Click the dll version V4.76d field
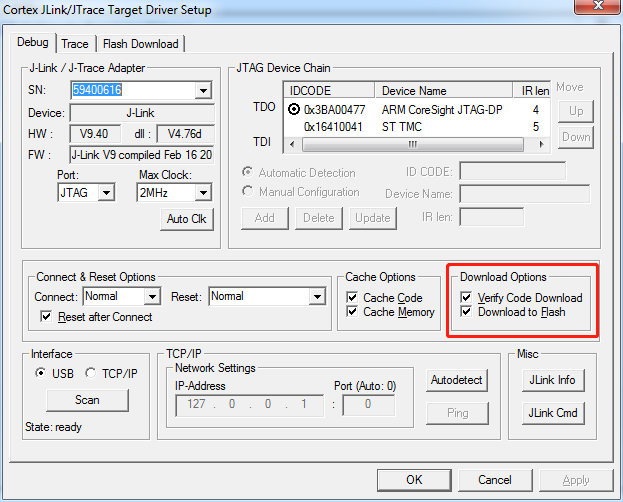Viewport: 623px width, 502px height. tap(185, 134)
